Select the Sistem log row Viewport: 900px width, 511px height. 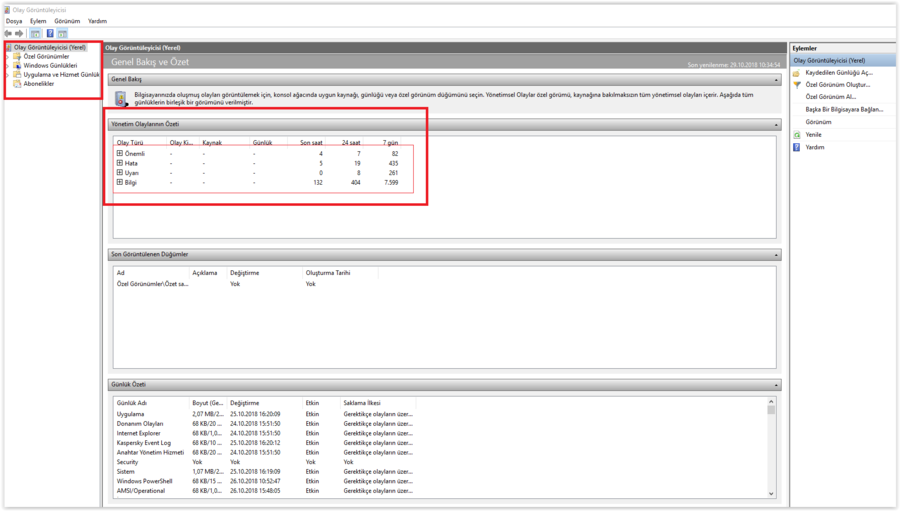(265, 472)
